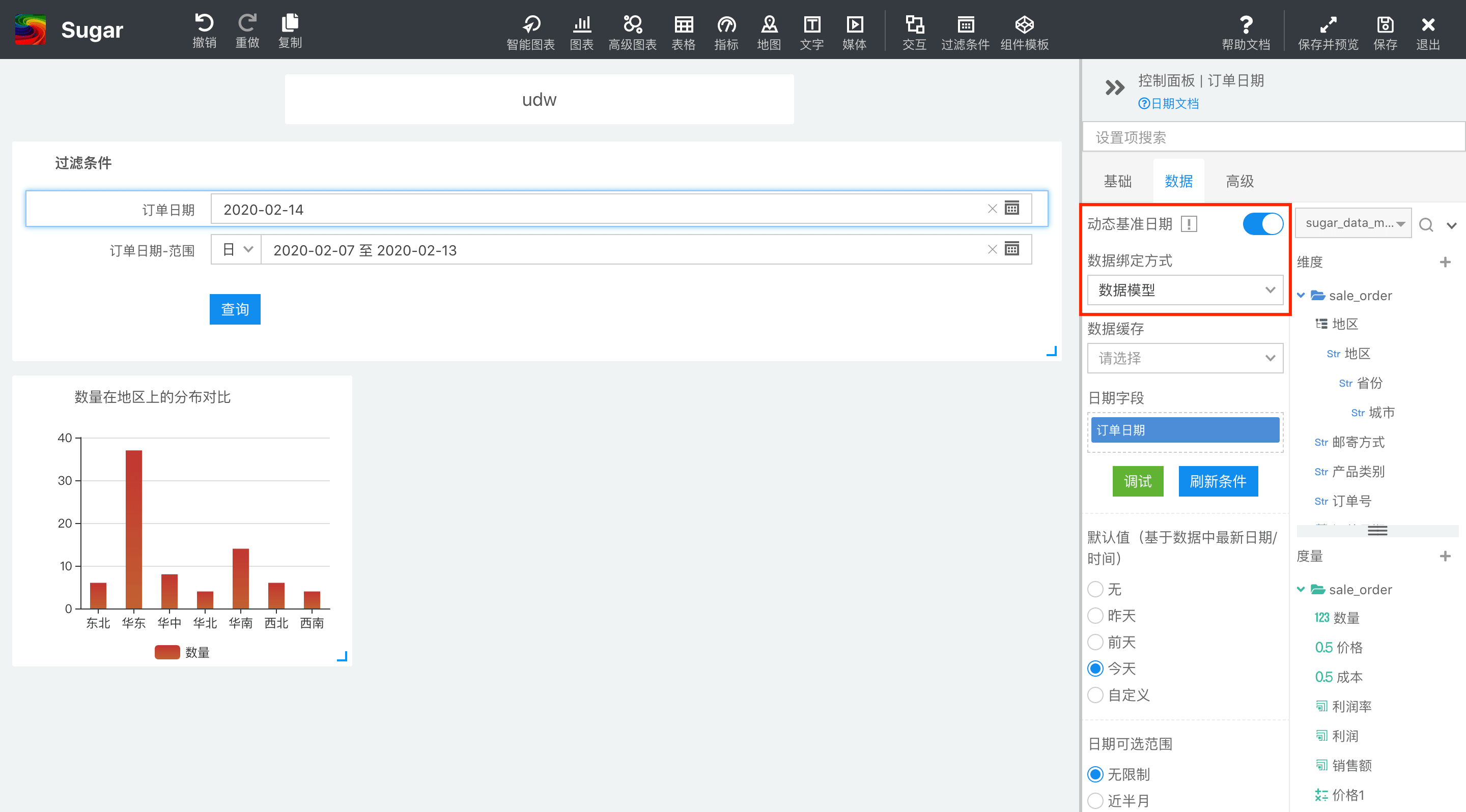Open the sugar_data_m... model dropdown
The height and width of the screenshot is (812, 1466).
[x=1354, y=223]
